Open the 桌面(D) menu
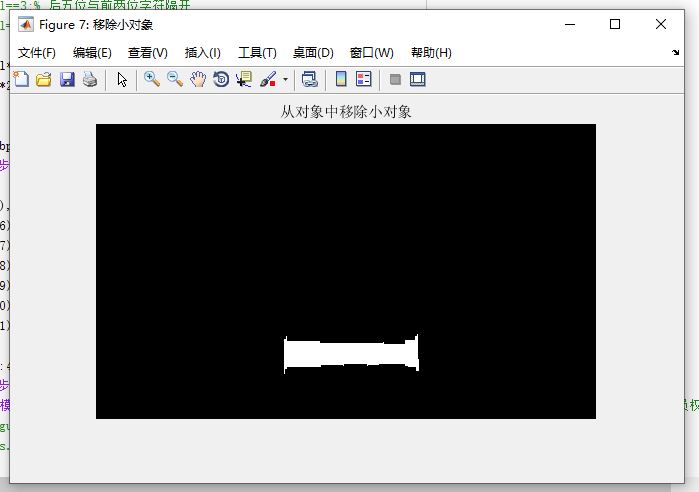 tap(313, 53)
